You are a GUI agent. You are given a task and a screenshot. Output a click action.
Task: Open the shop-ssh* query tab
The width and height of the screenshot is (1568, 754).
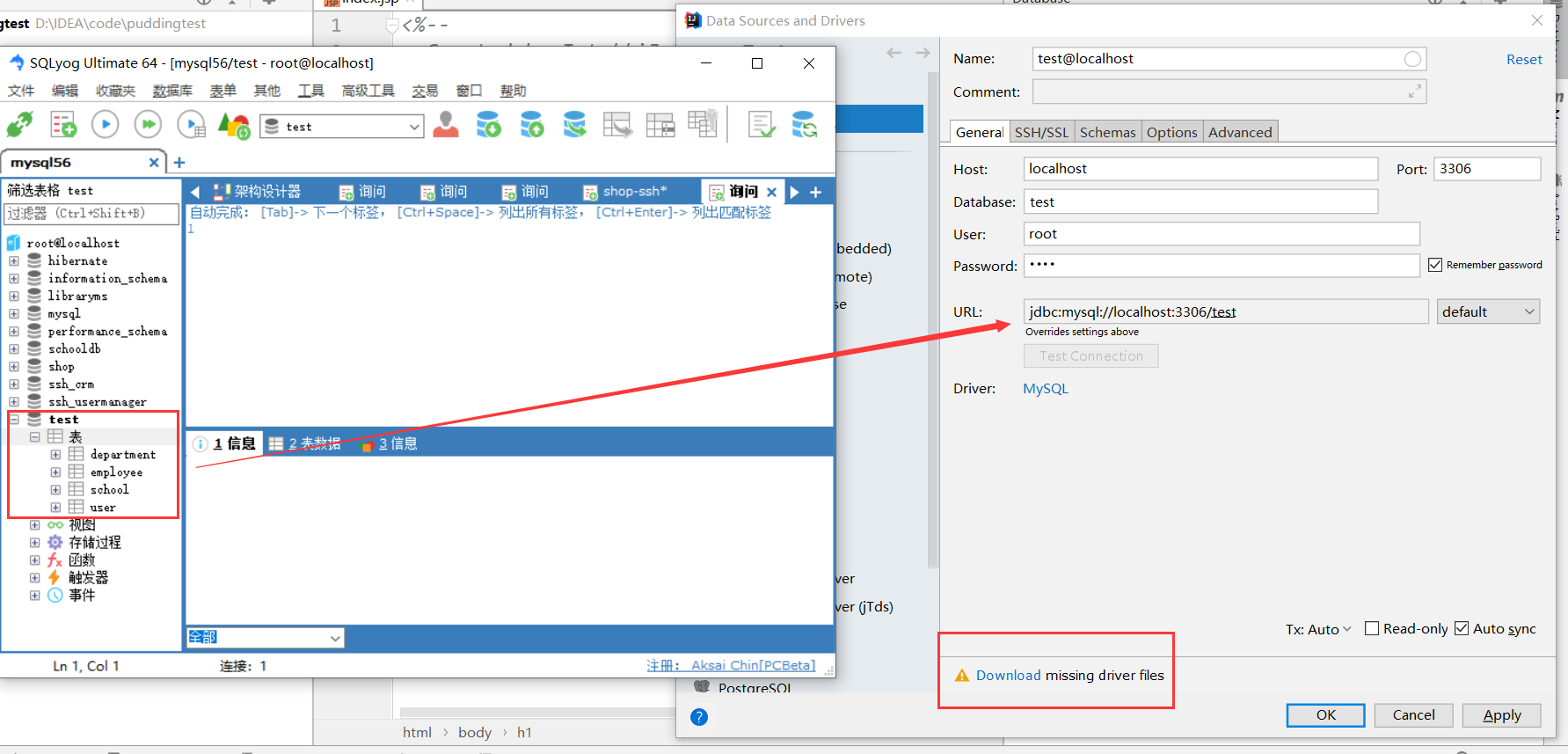pyautogui.click(x=626, y=192)
